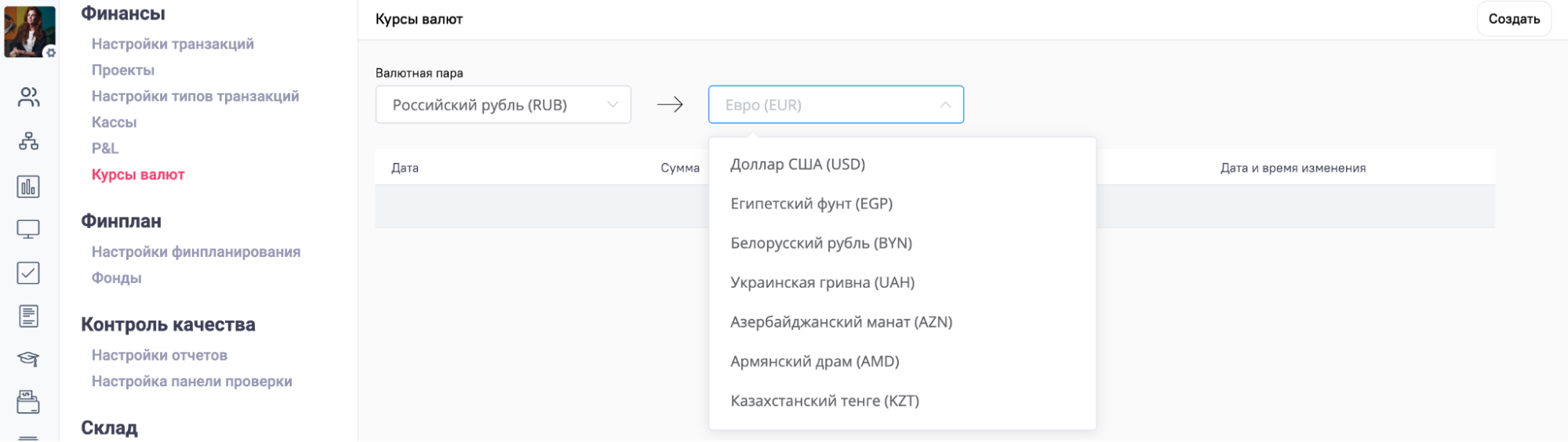Click the Финплан section heading
1568x442 pixels.
pos(122,221)
